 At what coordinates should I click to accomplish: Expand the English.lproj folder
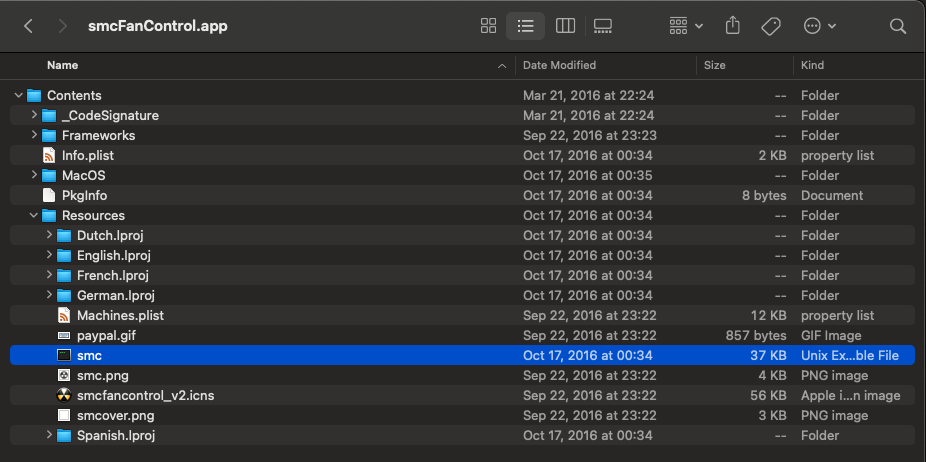(x=50, y=255)
